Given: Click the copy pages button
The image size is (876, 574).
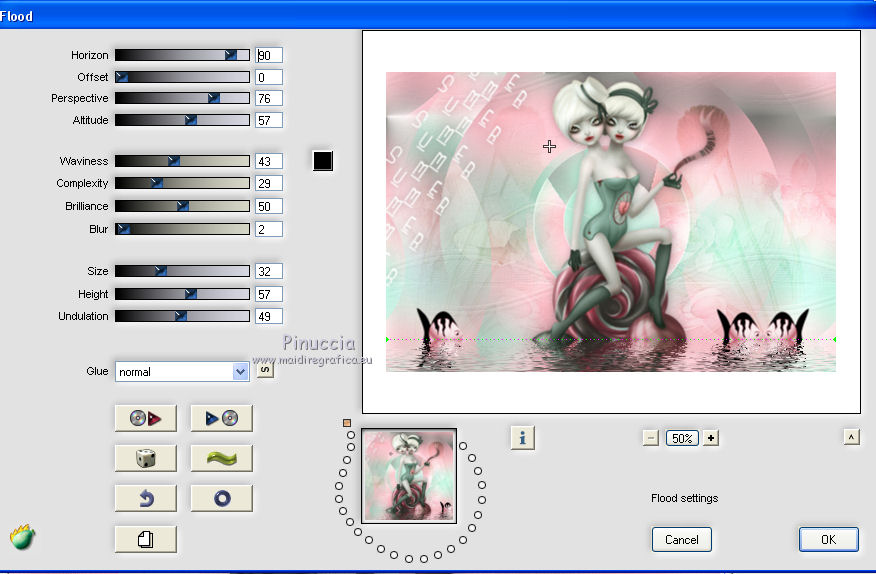Looking at the screenshot, I should [146, 539].
